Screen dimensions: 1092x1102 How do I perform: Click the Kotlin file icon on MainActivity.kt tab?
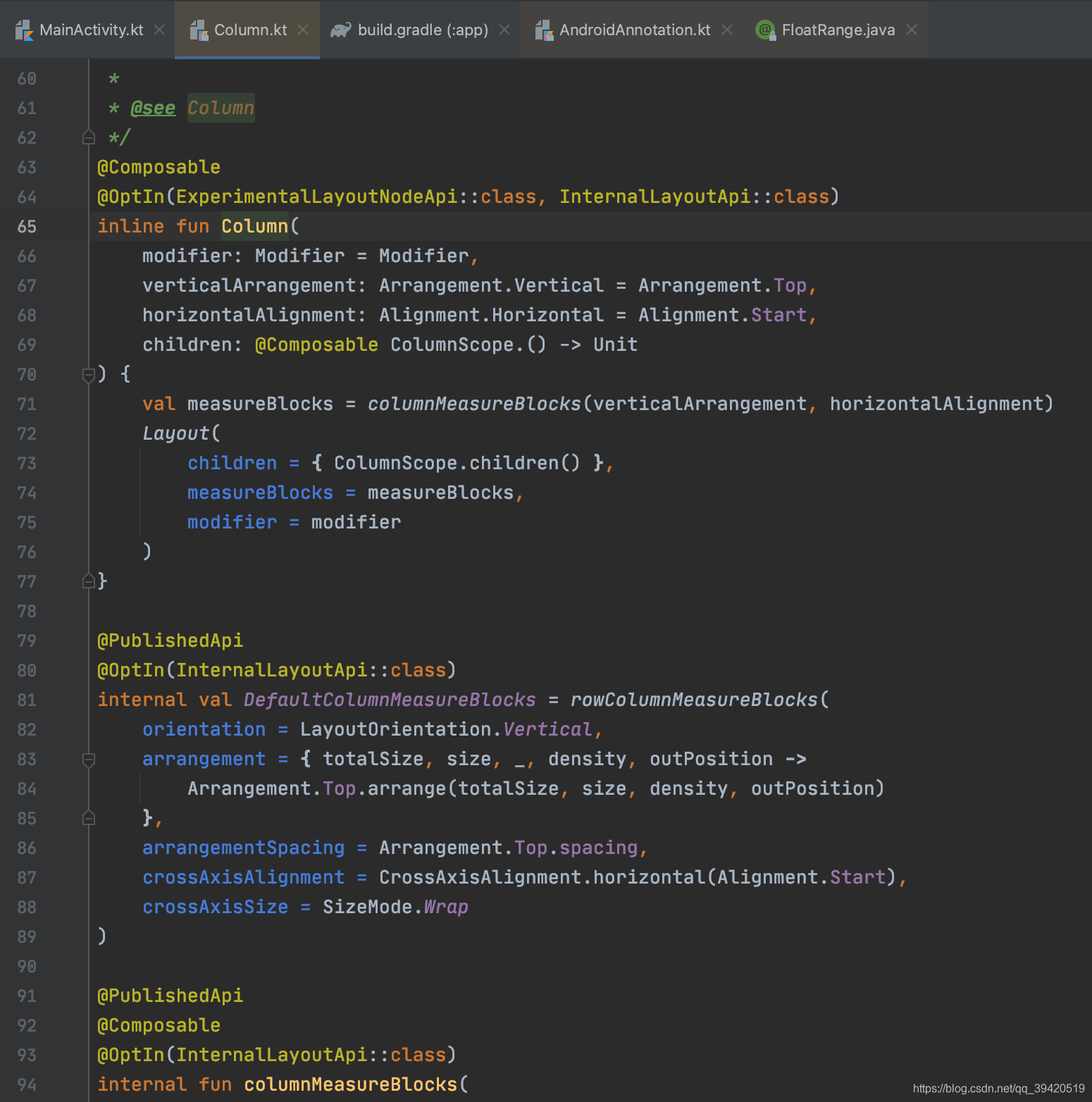(x=24, y=30)
